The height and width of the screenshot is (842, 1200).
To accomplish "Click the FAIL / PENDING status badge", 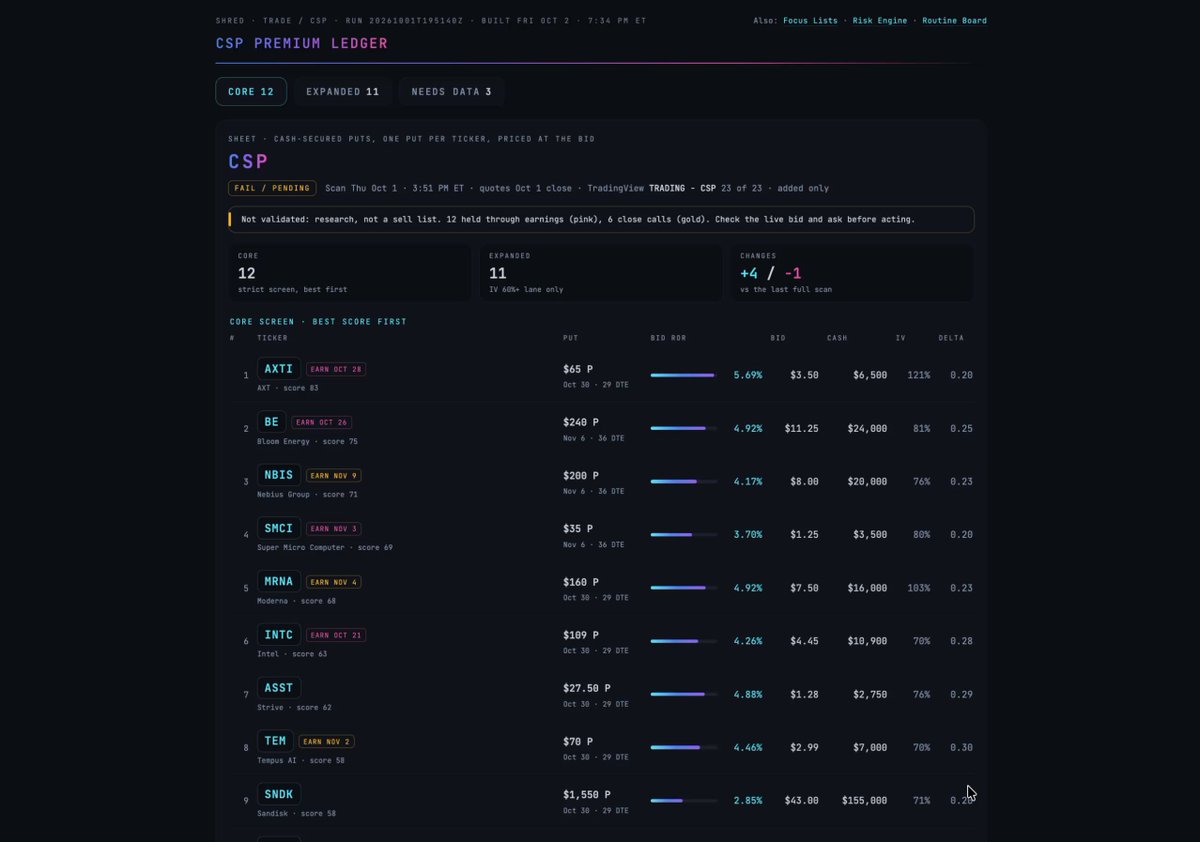I will pos(272,188).
